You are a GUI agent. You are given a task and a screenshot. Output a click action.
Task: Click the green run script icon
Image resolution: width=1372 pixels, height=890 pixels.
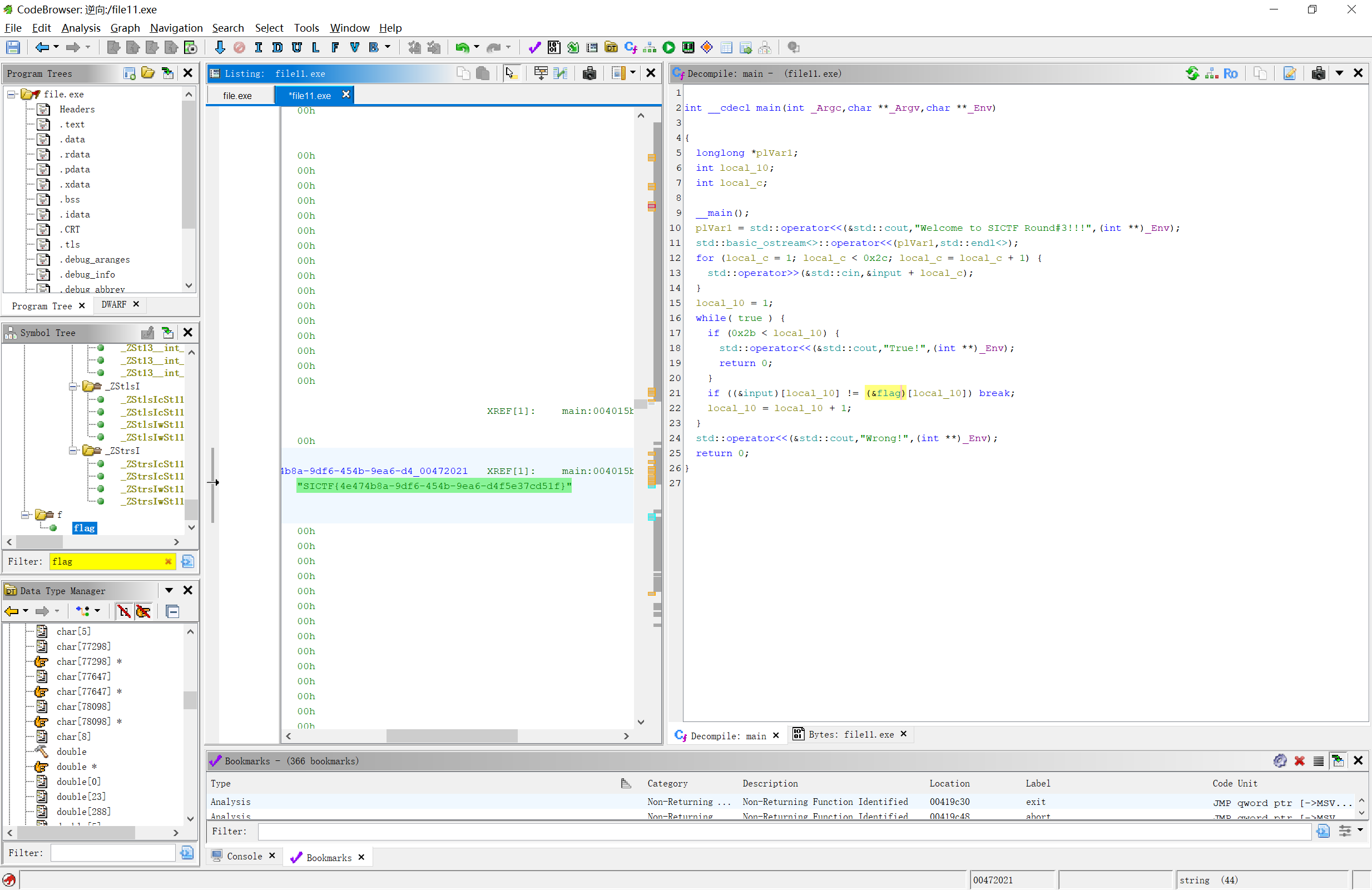point(668,48)
